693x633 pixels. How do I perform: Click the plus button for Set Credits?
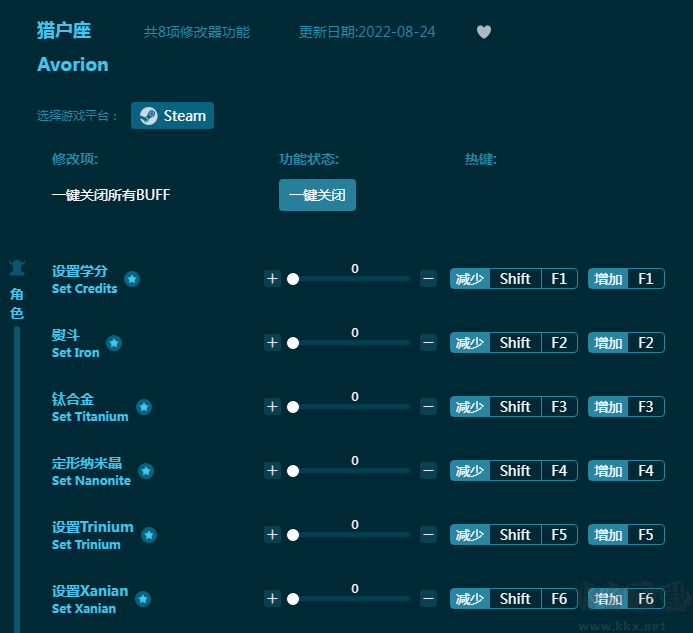[x=272, y=279]
